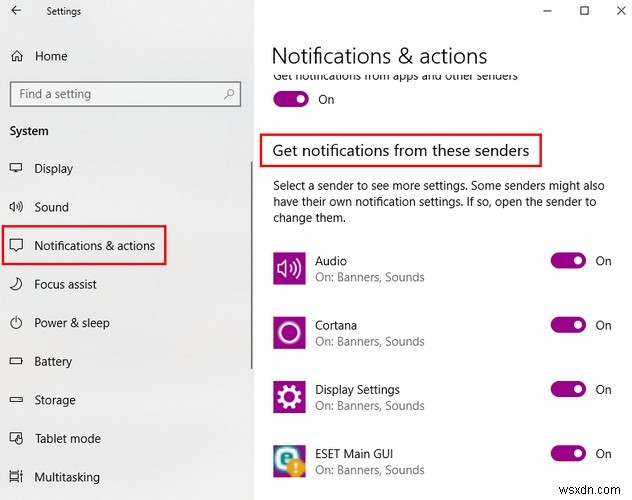Click the Find a setting search box

click(x=125, y=94)
